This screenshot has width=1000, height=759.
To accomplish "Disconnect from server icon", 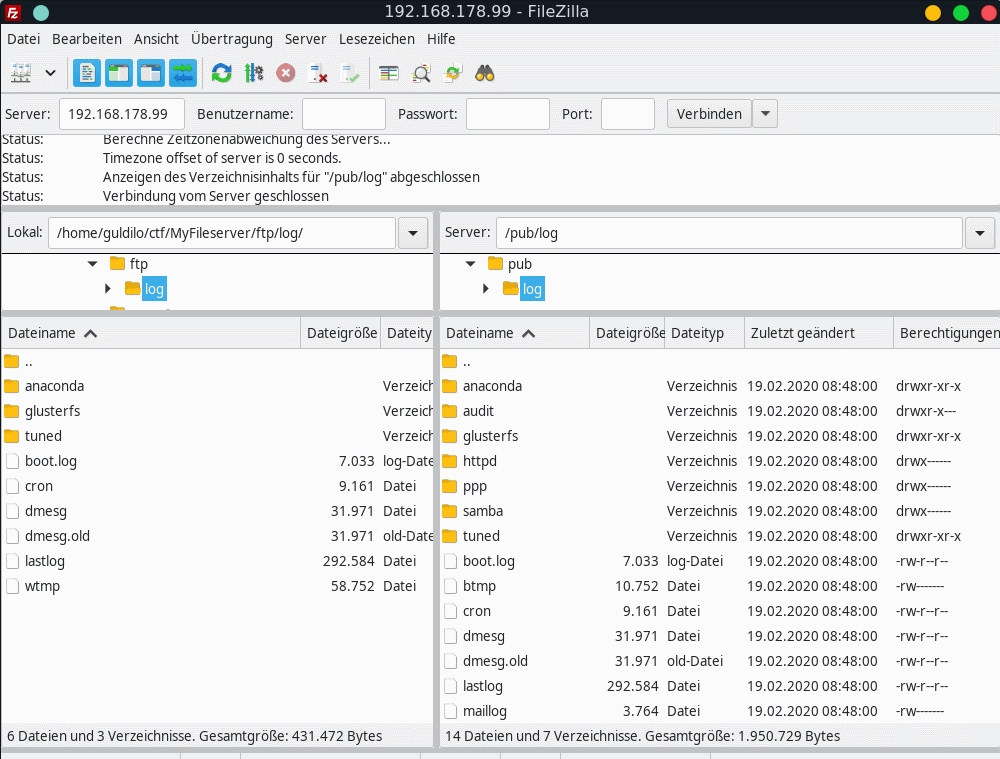I will coord(318,73).
